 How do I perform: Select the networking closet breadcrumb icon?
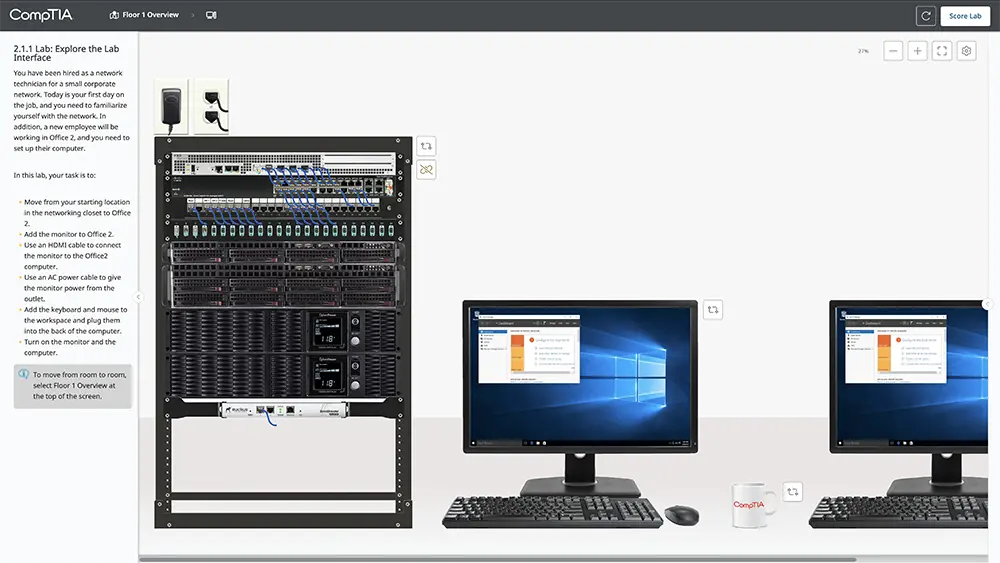(x=211, y=15)
